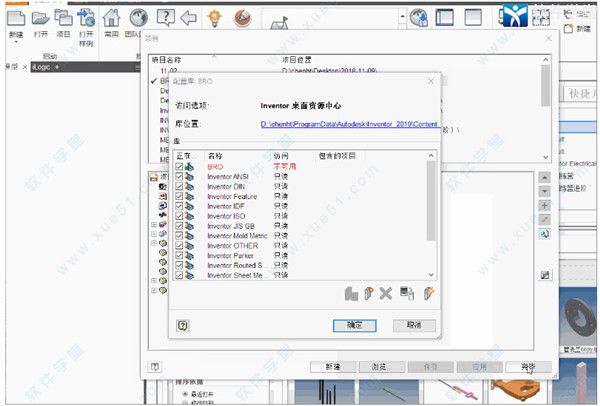Viewport: 600px width, 406px height.
Task: Click the back arrow ribbon icon
Action: point(188,18)
